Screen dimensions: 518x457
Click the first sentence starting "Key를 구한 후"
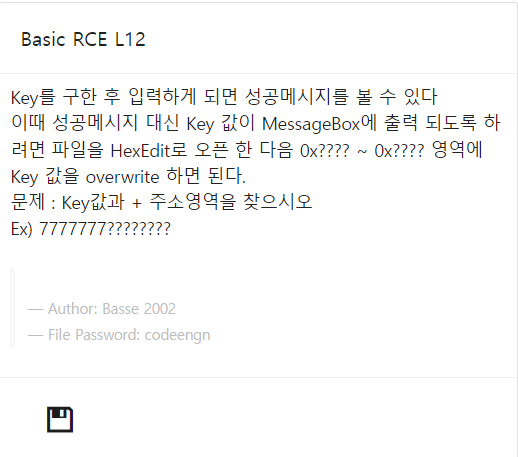pyautogui.click(x=224, y=97)
